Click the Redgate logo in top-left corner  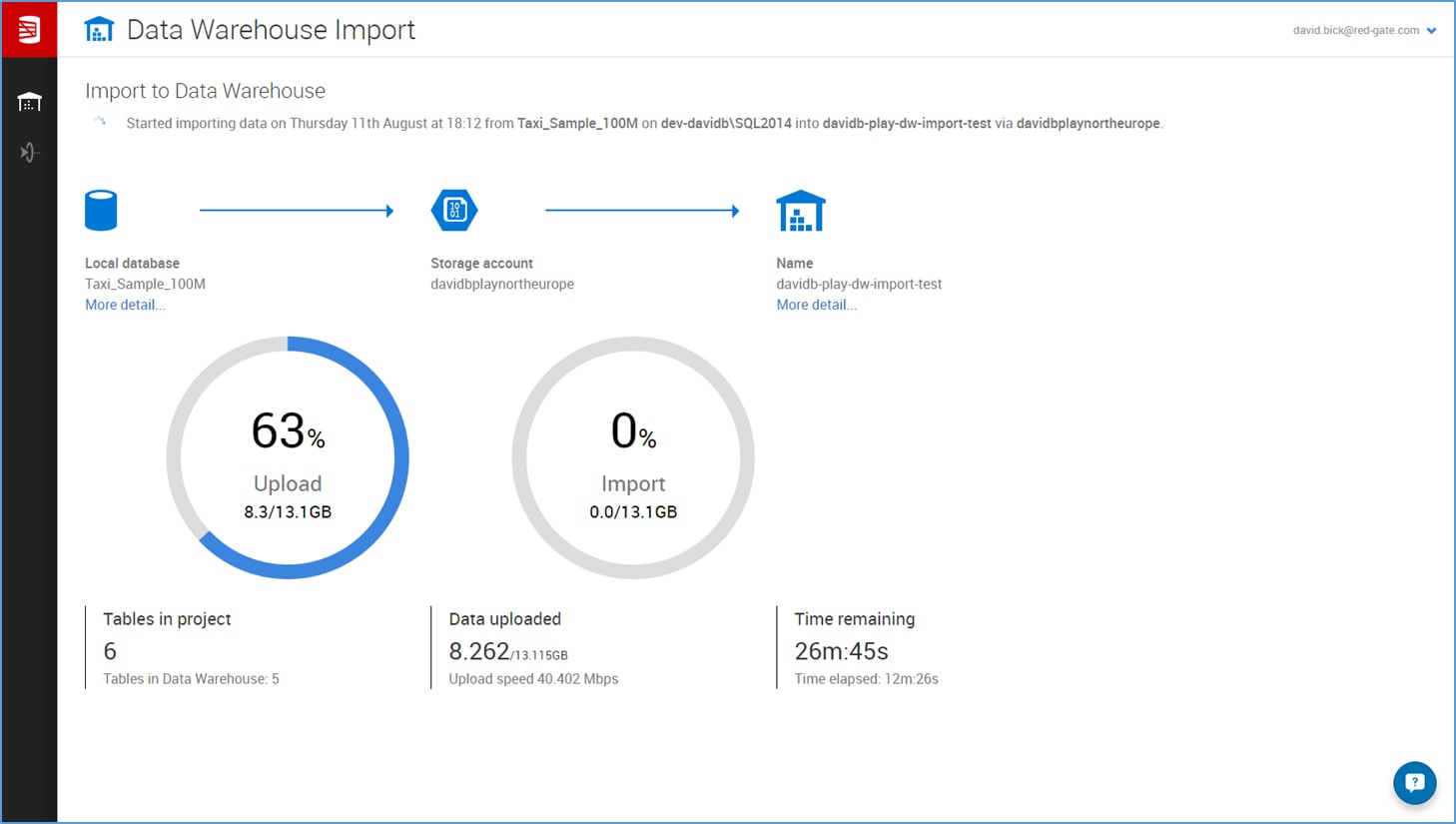[x=29, y=30]
